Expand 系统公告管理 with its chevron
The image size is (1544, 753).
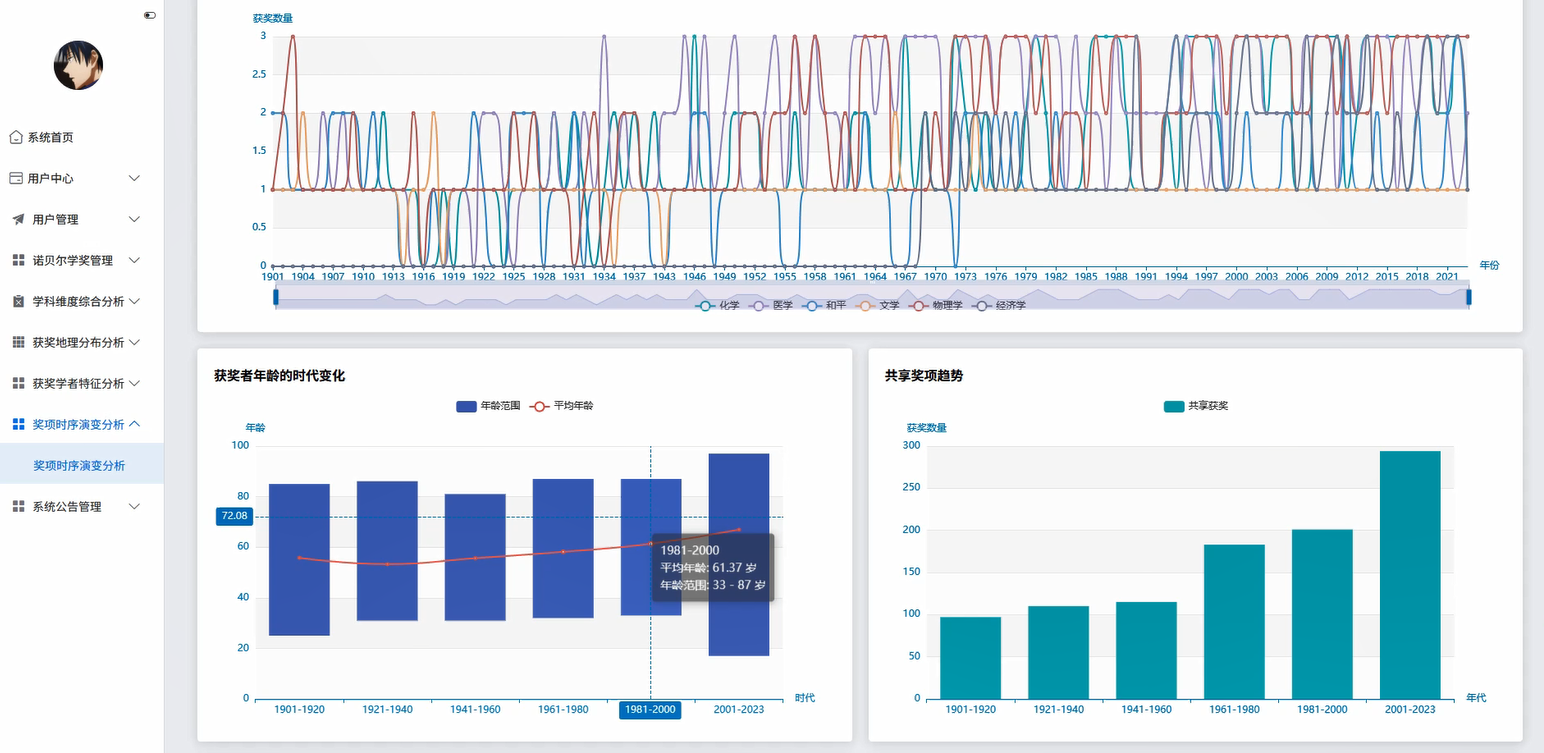135,507
